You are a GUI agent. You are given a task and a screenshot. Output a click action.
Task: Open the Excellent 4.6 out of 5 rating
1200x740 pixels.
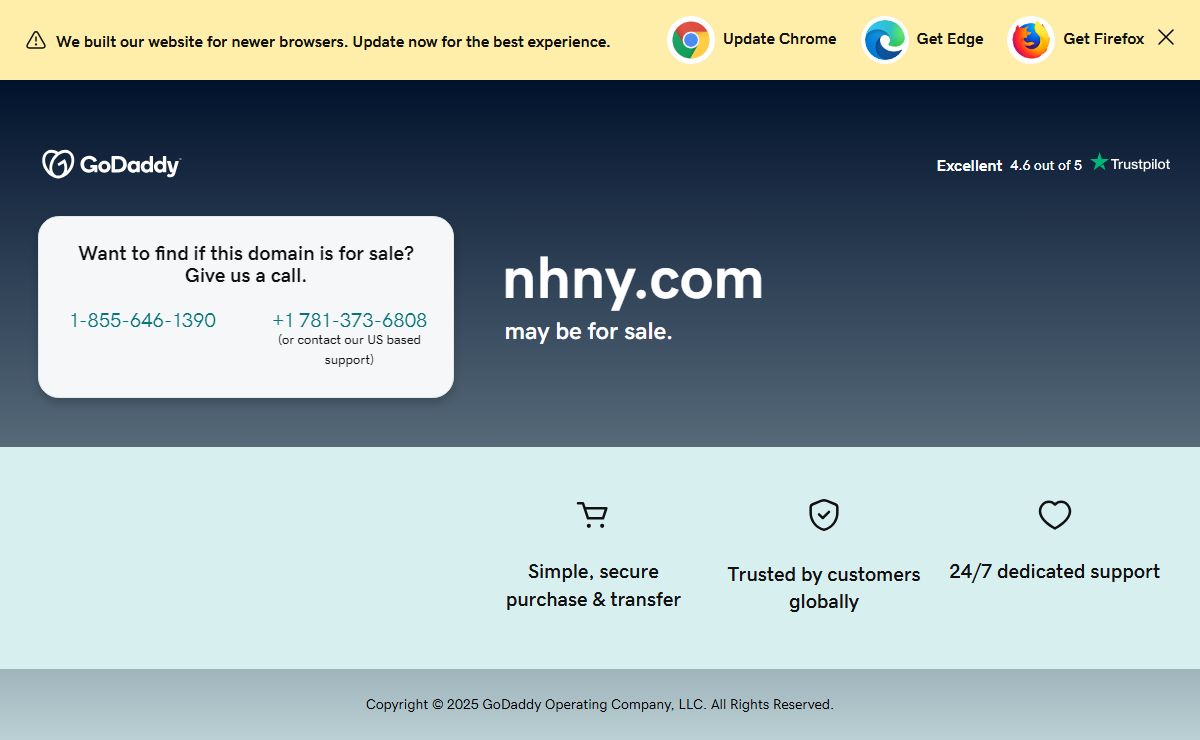coord(1009,165)
